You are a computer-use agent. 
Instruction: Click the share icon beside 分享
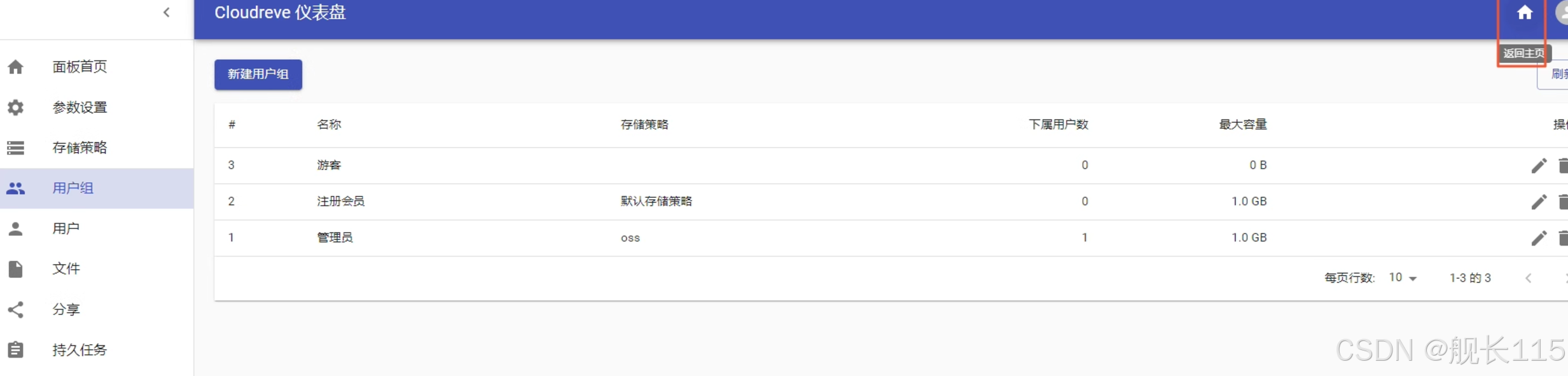tap(16, 310)
